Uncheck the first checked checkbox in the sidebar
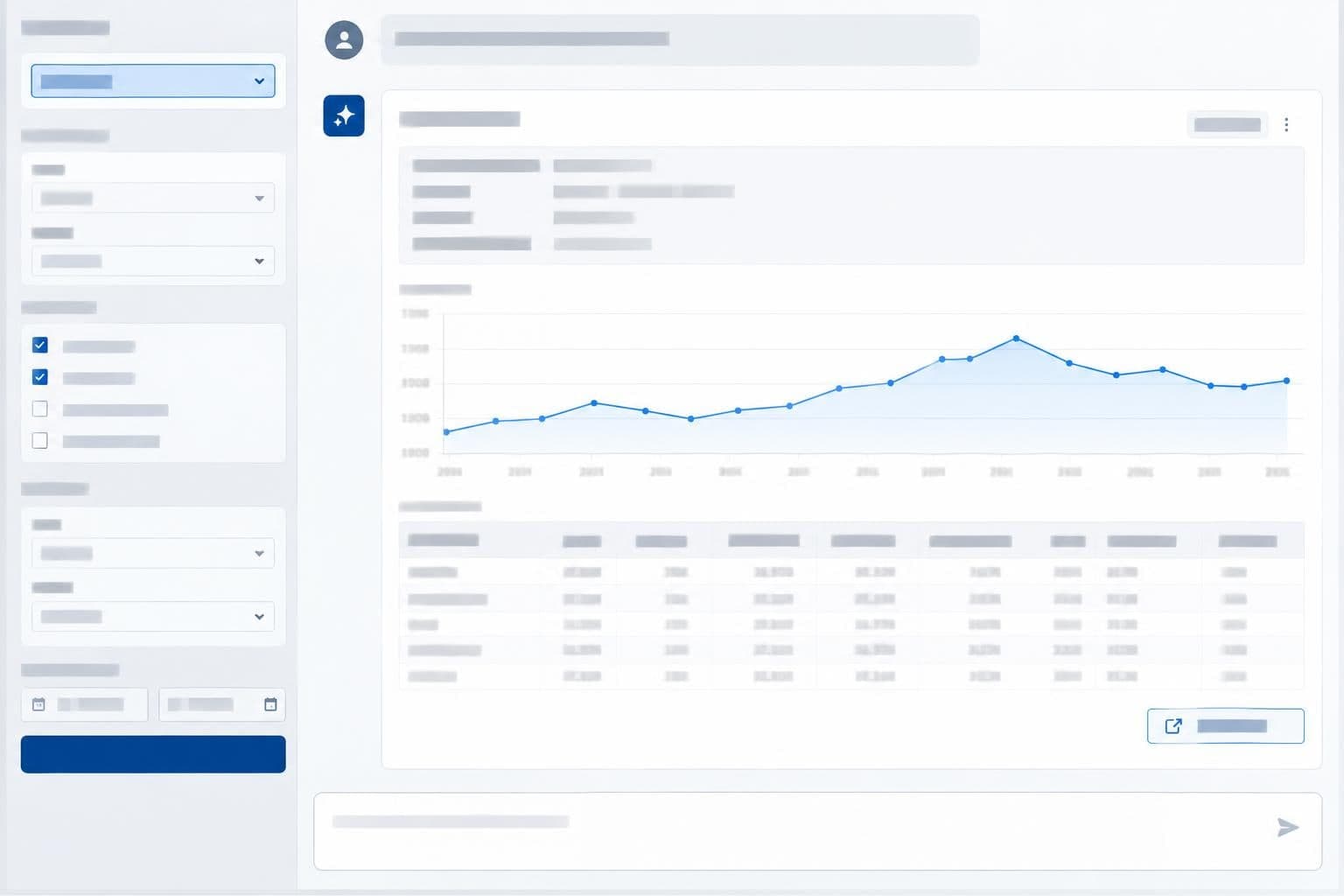The width and height of the screenshot is (1344, 896). 40,345
